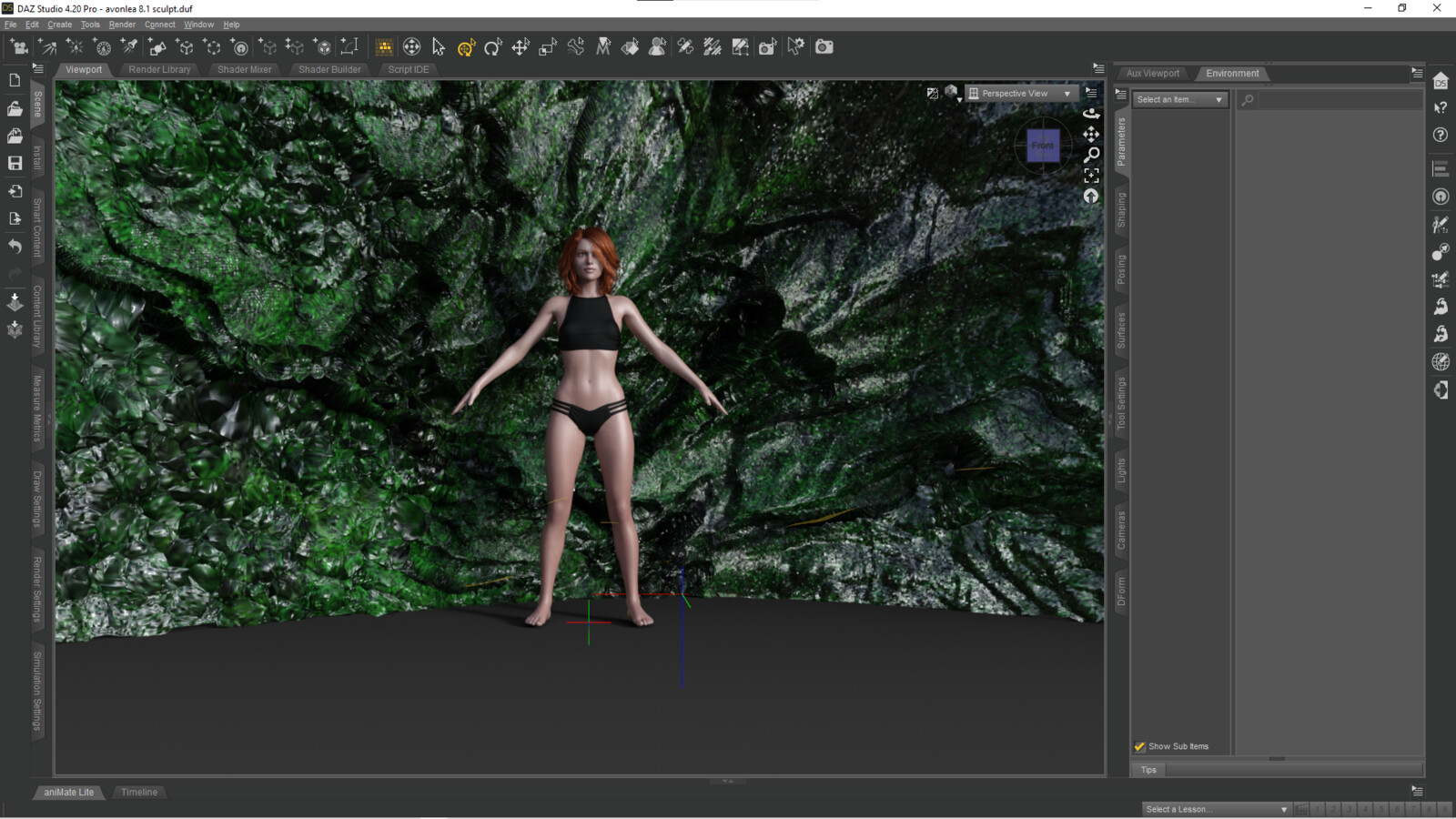This screenshot has height=819, width=1456.
Task: Click the Front face of view cube
Action: pos(1043,146)
